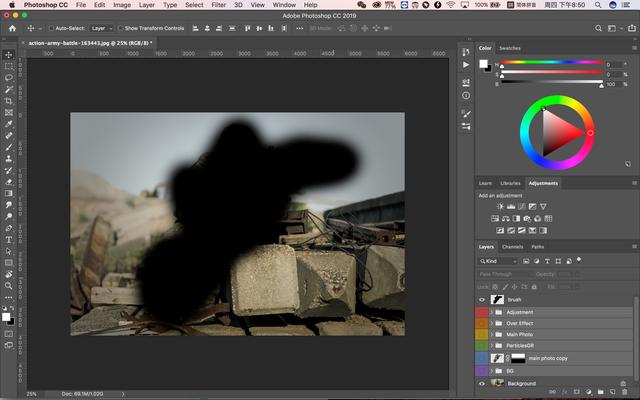Expand the BG layer group

coord(492,371)
